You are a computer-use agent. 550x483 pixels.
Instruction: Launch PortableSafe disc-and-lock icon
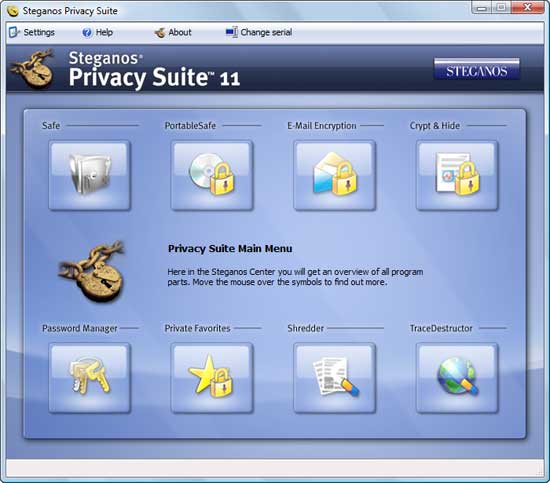[212, 175]
